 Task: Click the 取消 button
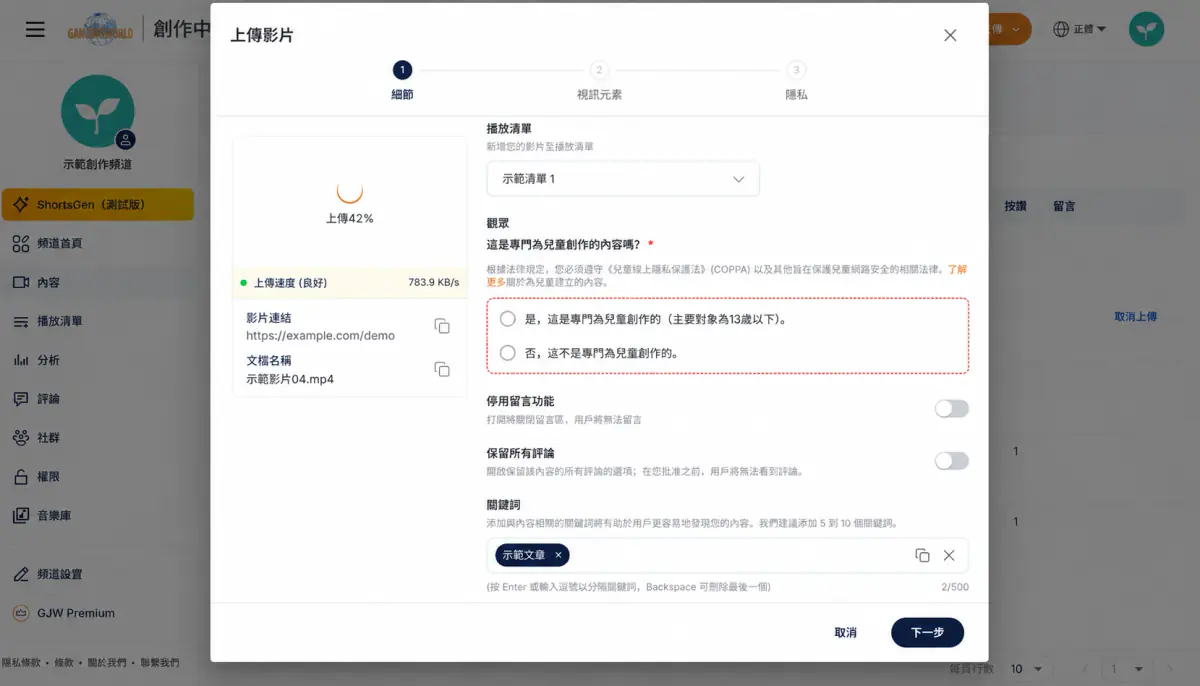(846, 633)
